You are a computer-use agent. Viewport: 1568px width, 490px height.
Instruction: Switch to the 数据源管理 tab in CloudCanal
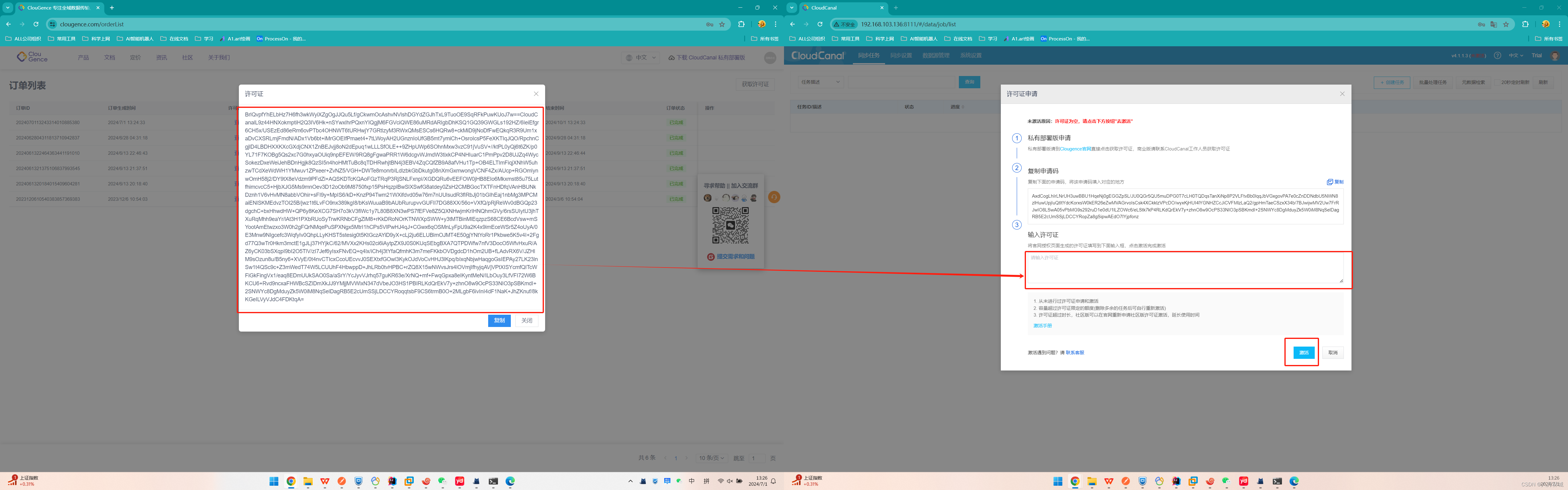coord(936,55)
